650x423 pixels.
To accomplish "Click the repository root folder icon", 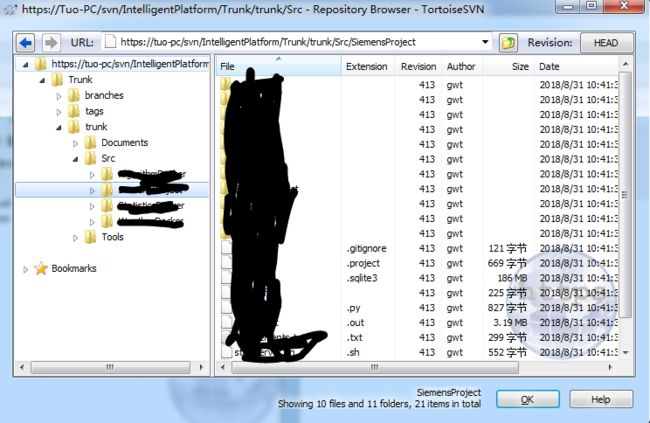I will 41,64.
